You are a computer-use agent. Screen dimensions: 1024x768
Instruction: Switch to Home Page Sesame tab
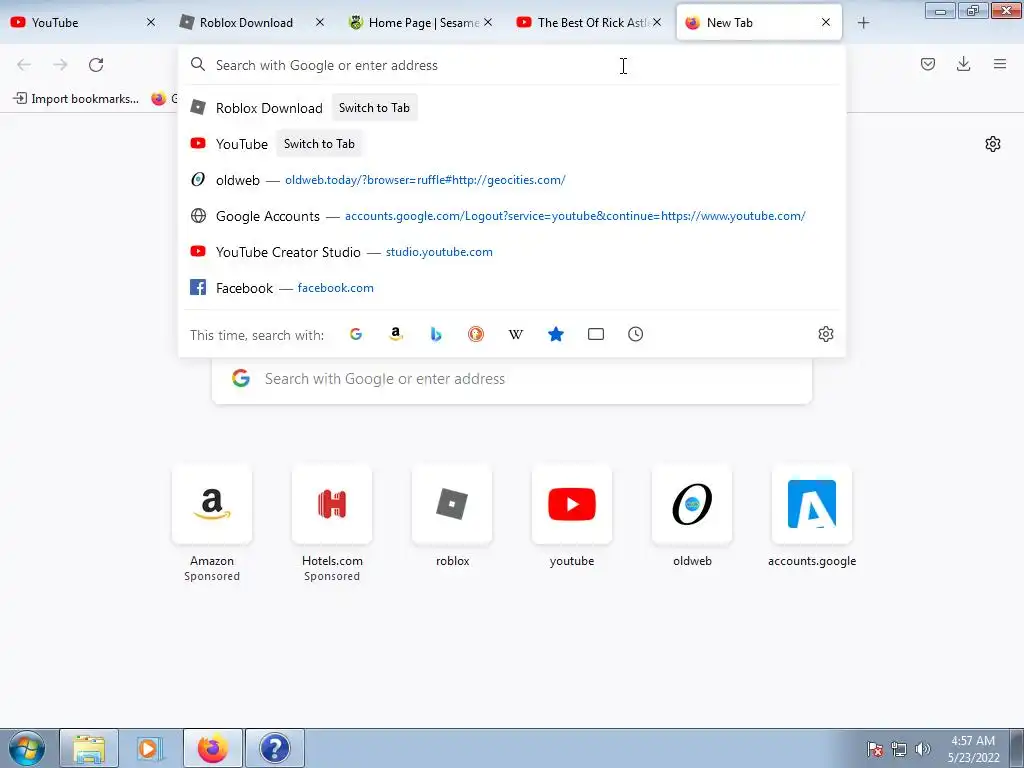pos(418,23)
